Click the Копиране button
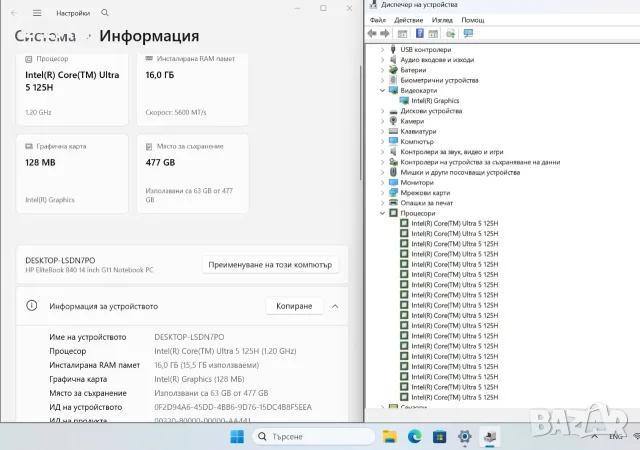This screenshot has height=450, width=640. point(294,306)
